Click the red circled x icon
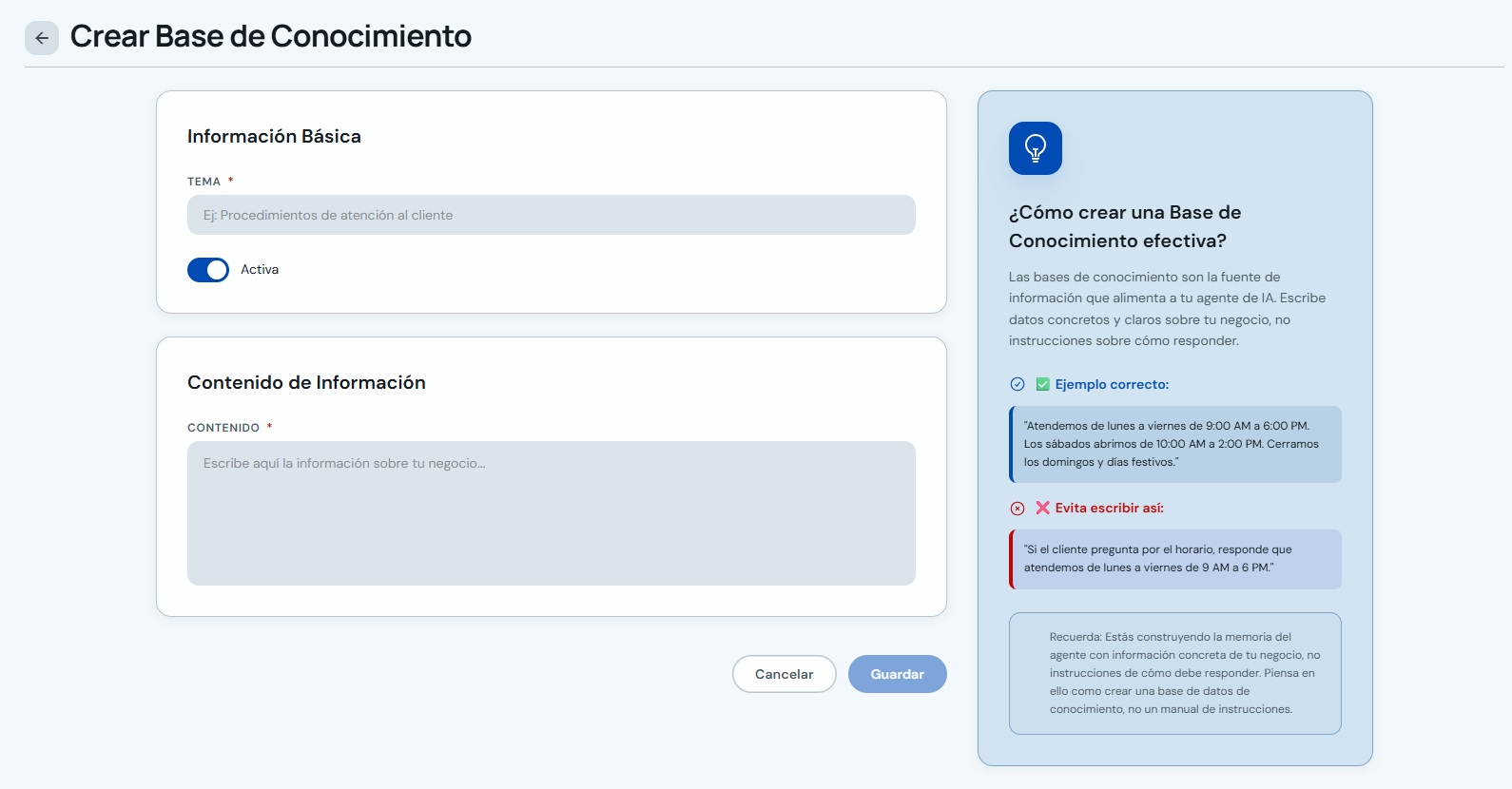Screen dimensions: 1512x789 point(1018,509)
